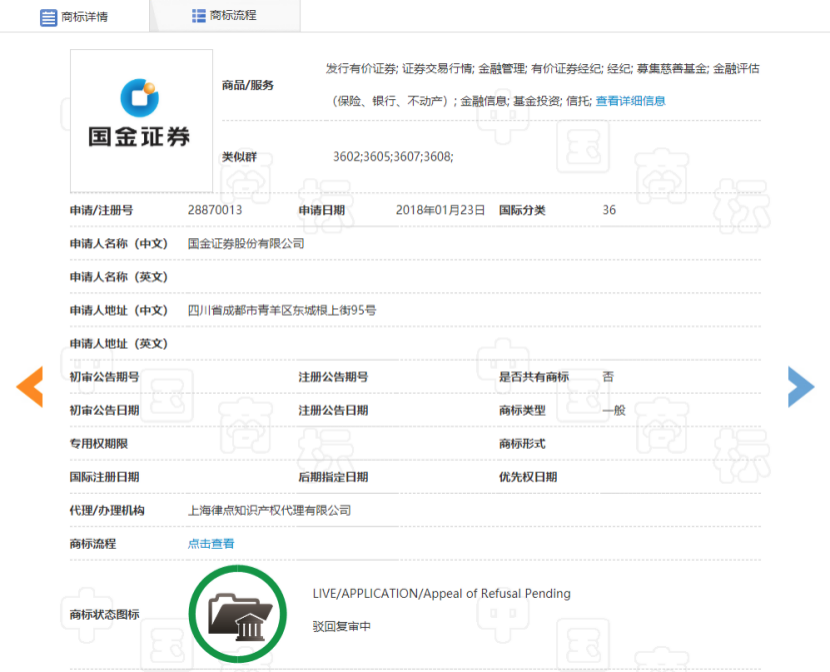Click the 商标详情 document icon
830x672 pixels.
tap(49, 17)
